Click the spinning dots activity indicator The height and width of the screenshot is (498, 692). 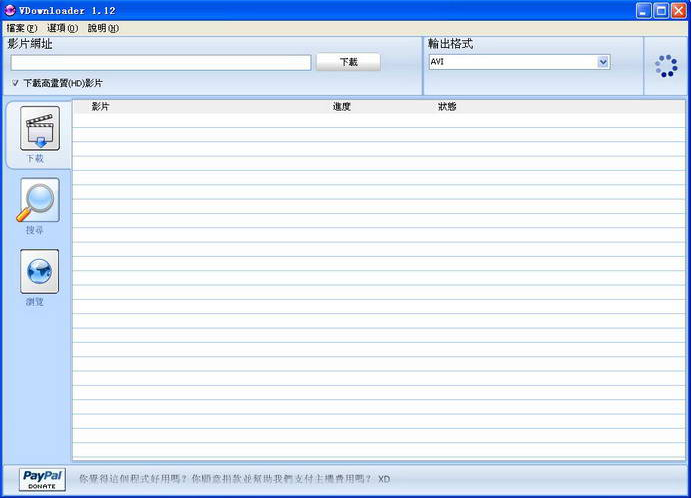point(666,66)
